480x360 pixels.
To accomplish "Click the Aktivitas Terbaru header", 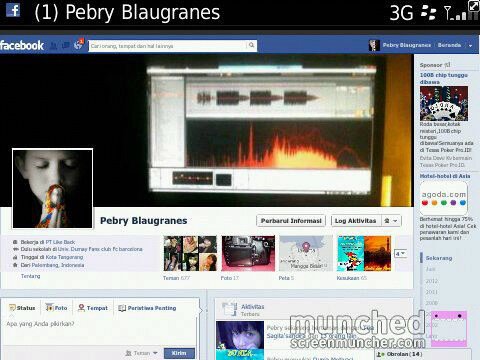I will click(x=252, y=310).
